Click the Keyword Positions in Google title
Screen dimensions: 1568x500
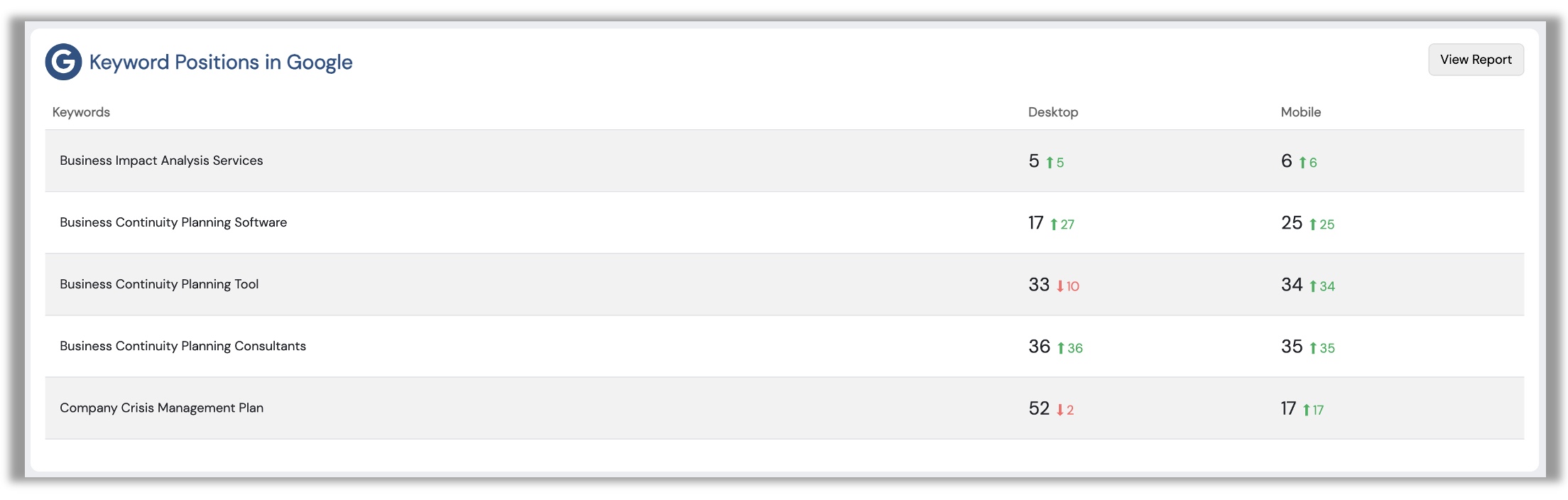(x=221, y=62)
